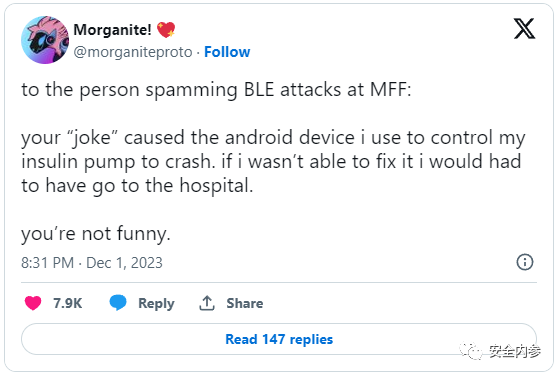The height and width of the screenshot is (376, 558).
Task: Open Read 147 replies
Action: pyautogui.click(x=279, y=339)
